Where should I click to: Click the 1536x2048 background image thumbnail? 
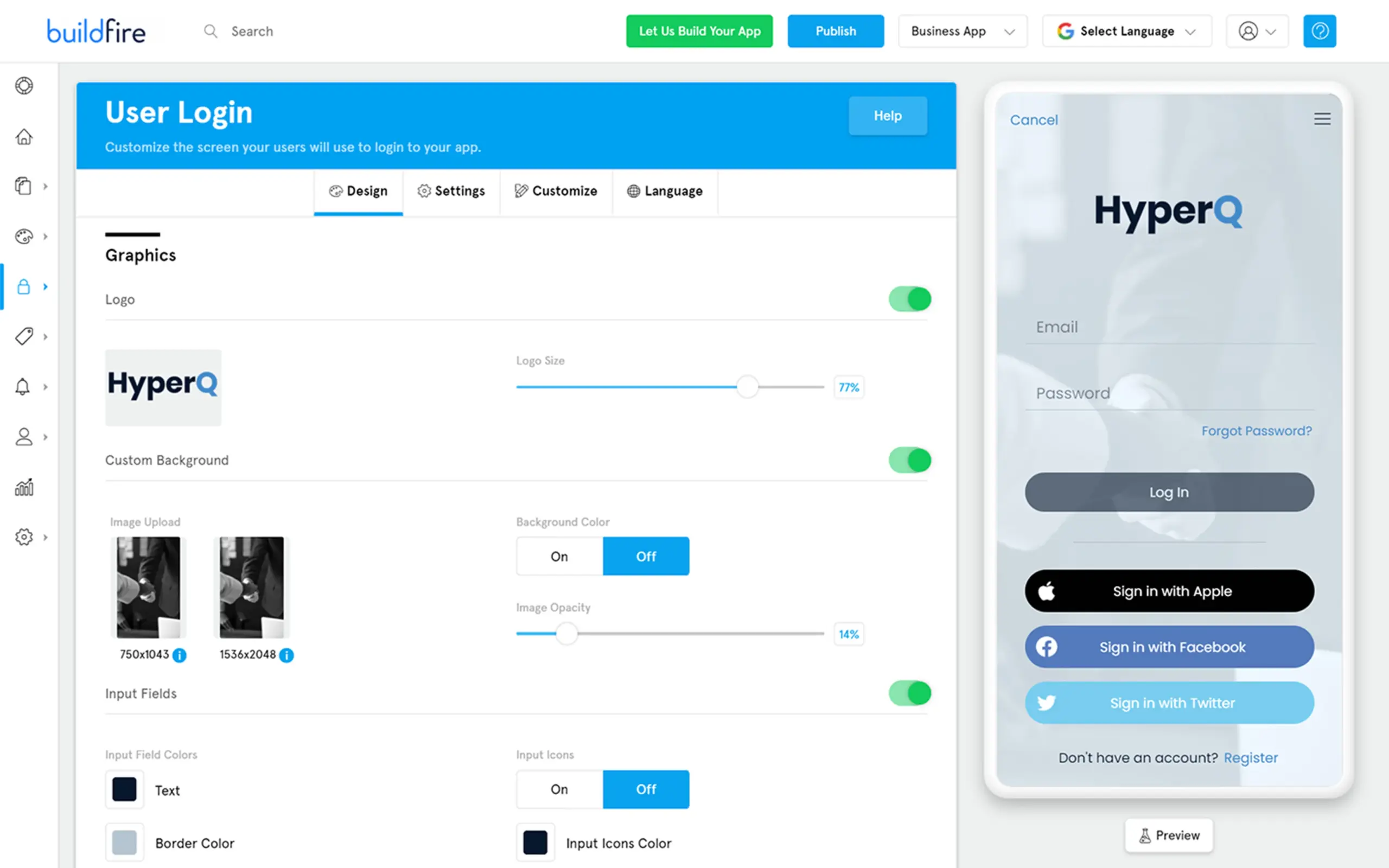coord(251,586)
